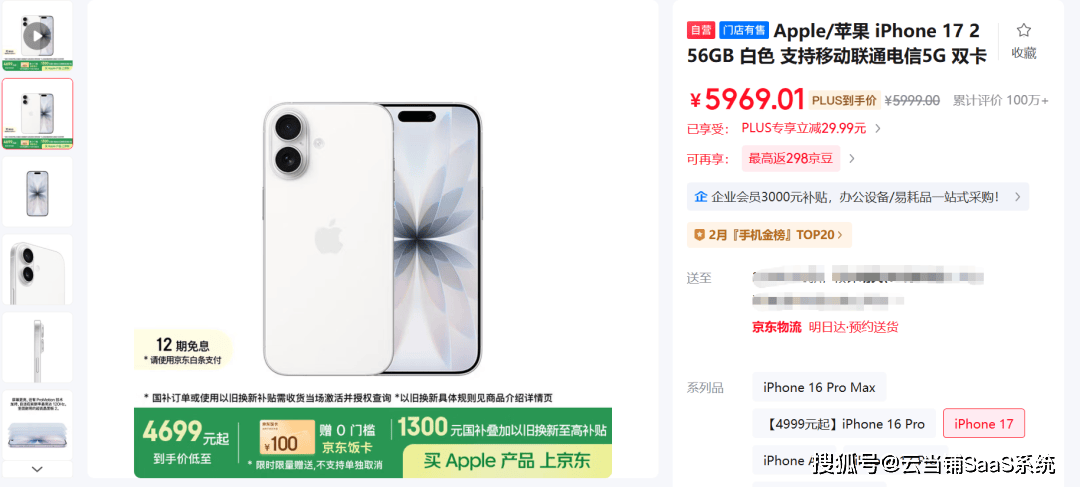Click the red 自营 tag

[x=700, y=30]
